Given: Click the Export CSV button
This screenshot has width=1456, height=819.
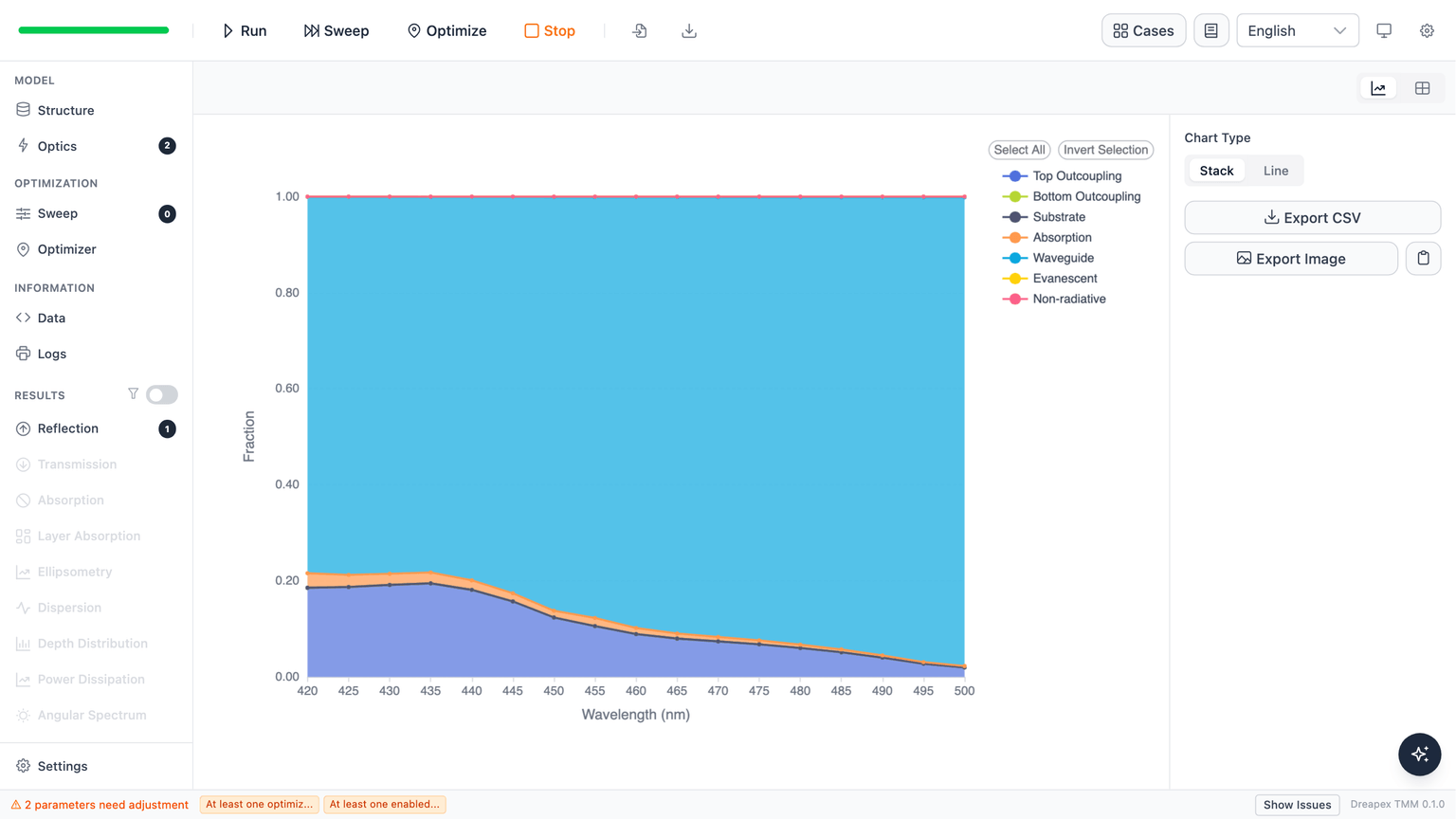Looking at the screenshot, I should tap(1312, 217).
